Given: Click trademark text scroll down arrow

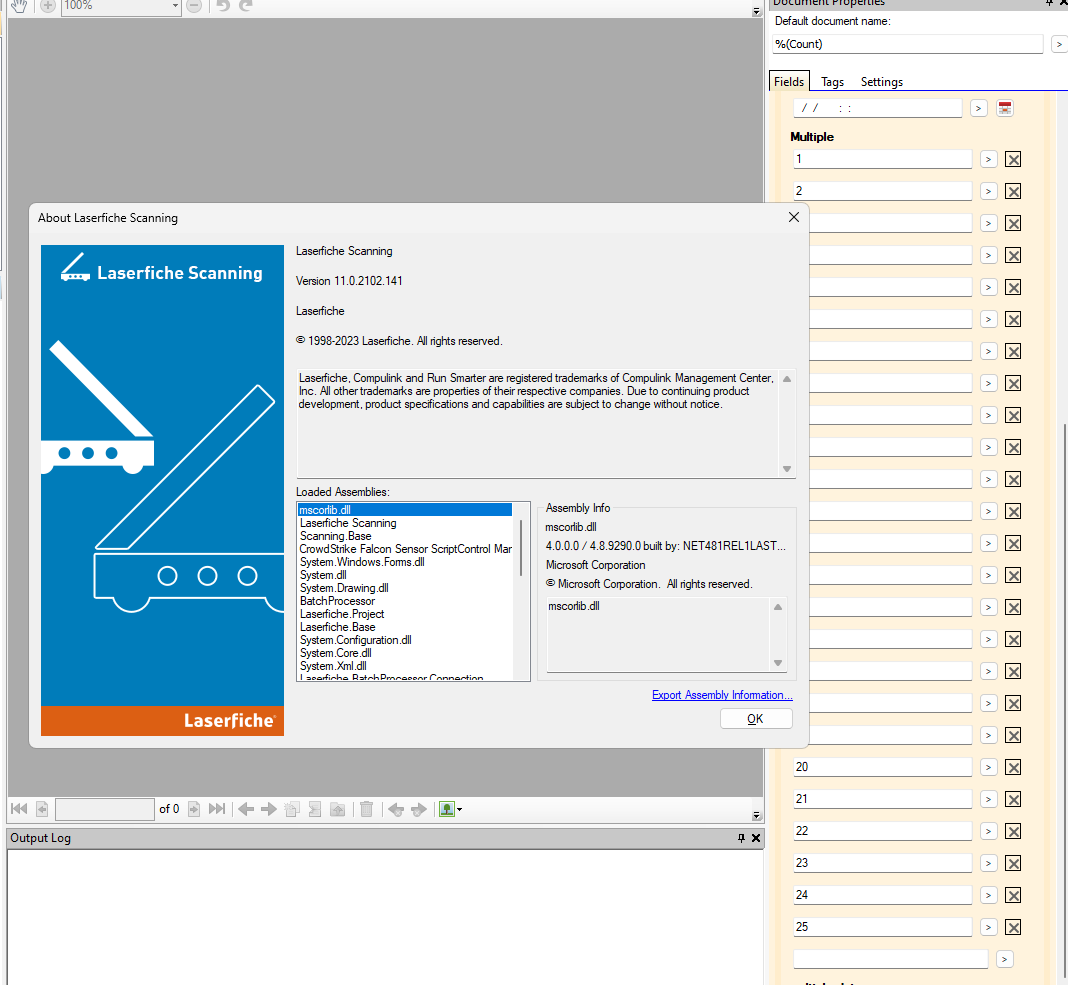Looking at the screenshot, I should point(787,469).
